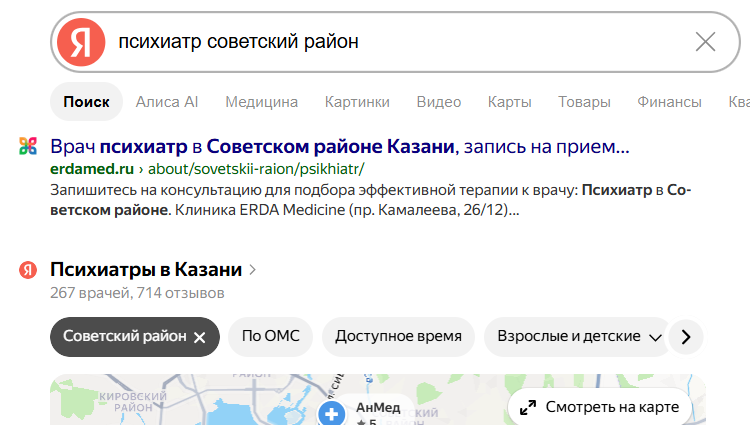This screenshot has width=750, height=425.
Task: Show more filters with right arrow
Action: pyautogui.click(x=686, y=337)
